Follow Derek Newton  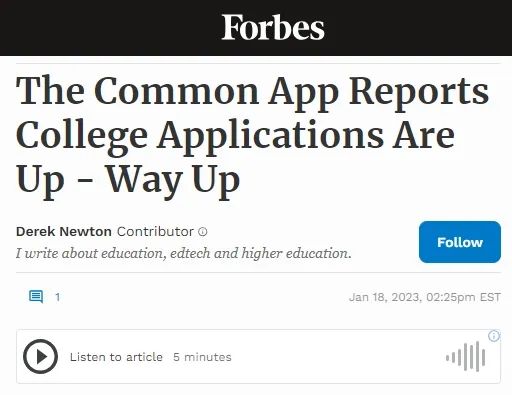point(460,242)
